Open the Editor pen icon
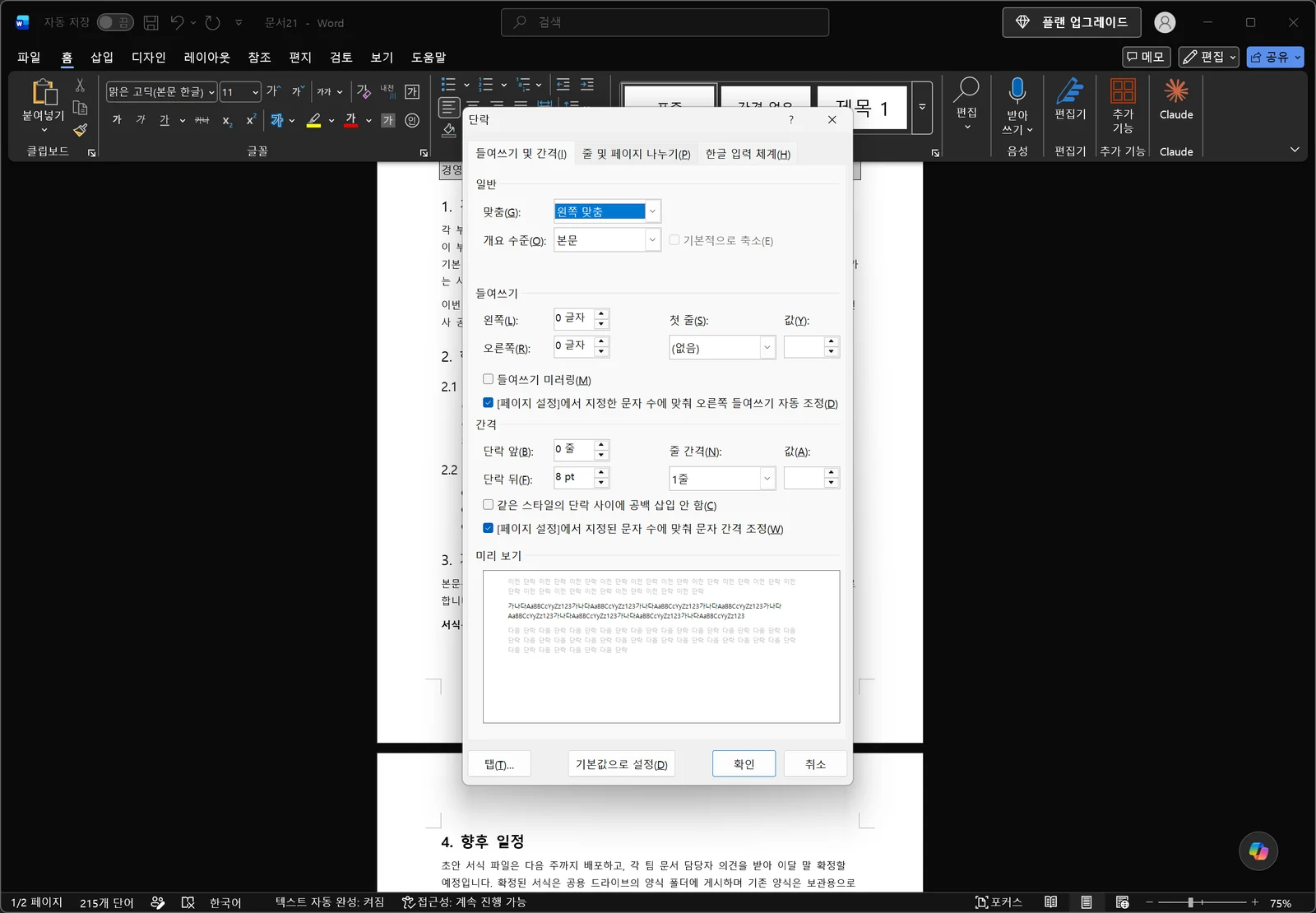1316x913 pixels. pyautogui.click(x=1070, y=90)
